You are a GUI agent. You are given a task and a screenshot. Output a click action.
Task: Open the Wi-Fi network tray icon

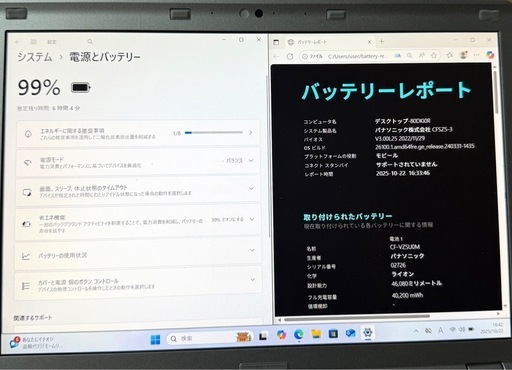tap(452, 330)
